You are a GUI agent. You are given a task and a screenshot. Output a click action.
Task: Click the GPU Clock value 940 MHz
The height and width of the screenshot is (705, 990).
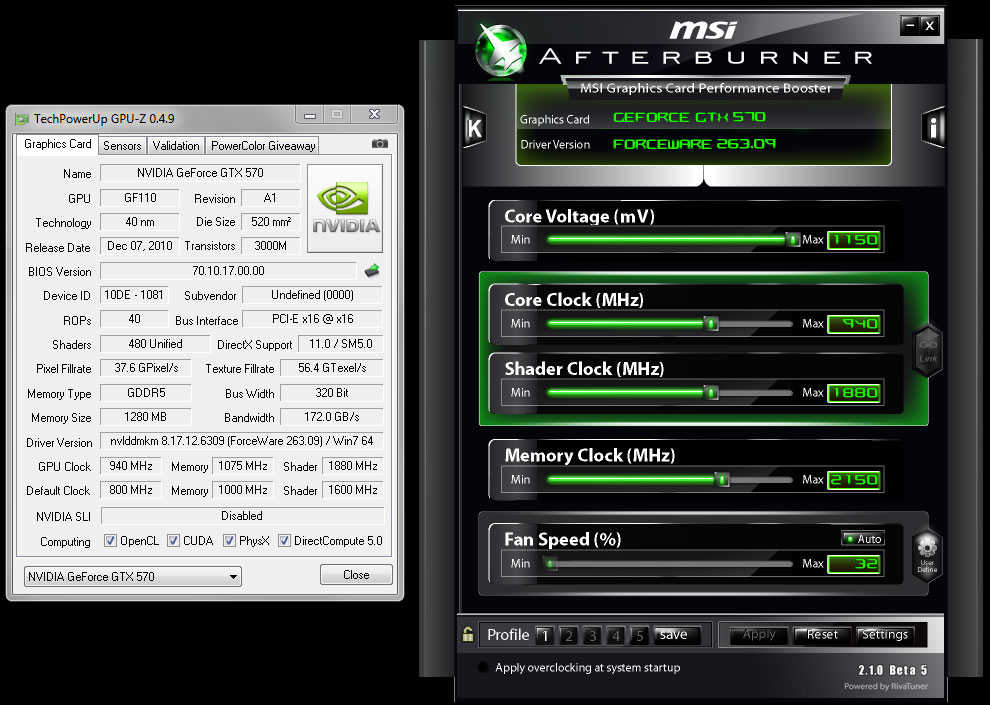pos(131,466)
